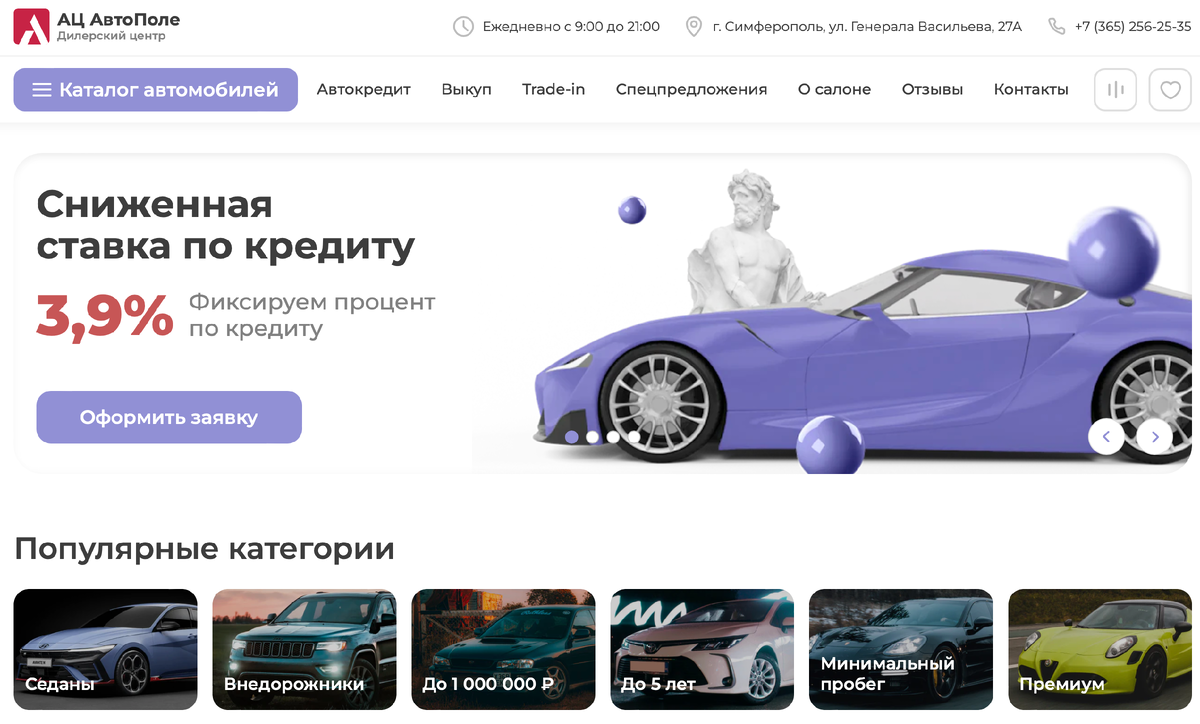Open the favorites heart icon

tap(1170, 90)
